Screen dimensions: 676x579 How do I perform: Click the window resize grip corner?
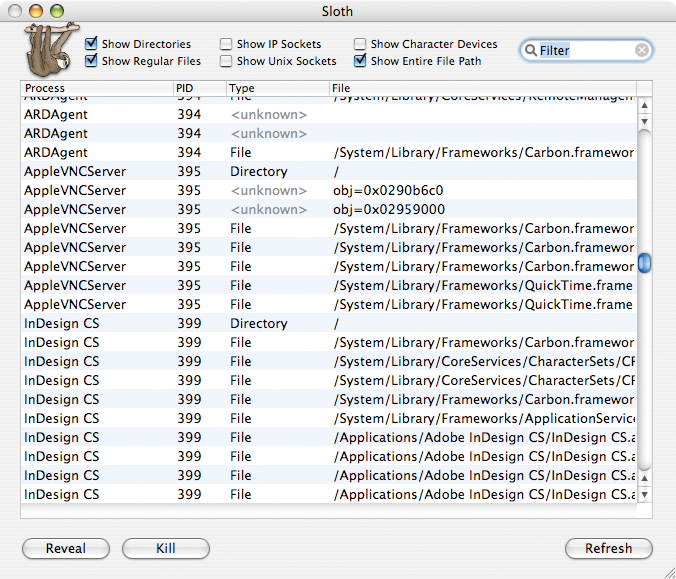click(669, 572)
